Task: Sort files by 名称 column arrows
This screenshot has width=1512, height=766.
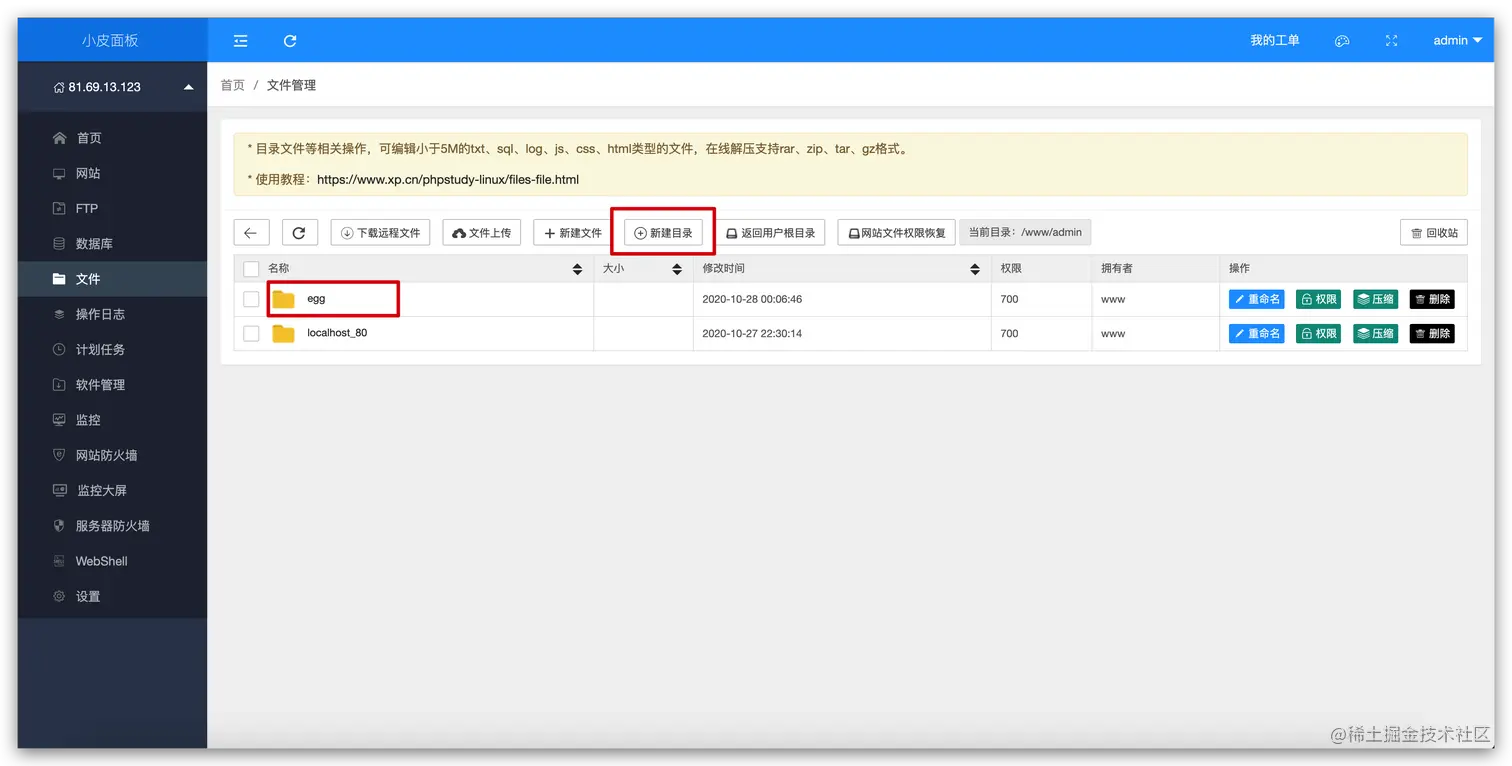Action: (577, 269)
